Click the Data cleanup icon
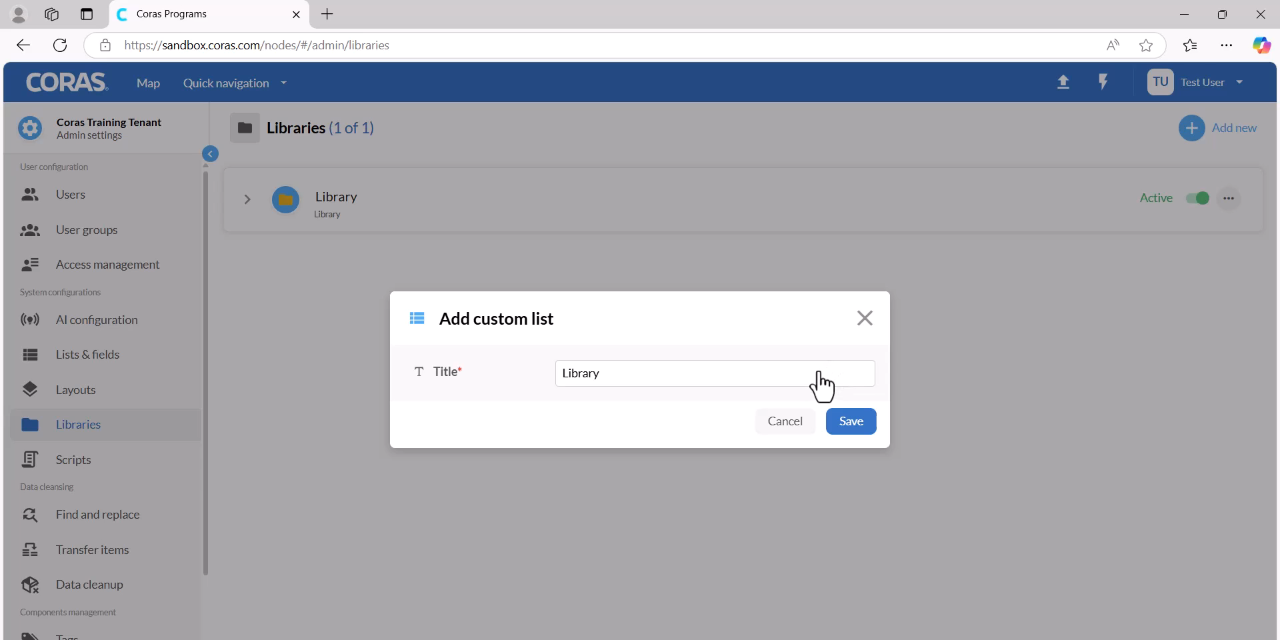Screen dimensions: 1280x640 30,585
